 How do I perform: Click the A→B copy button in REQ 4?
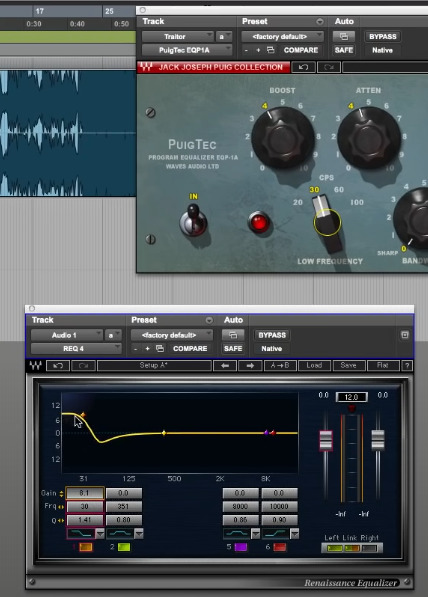(280, 366)
